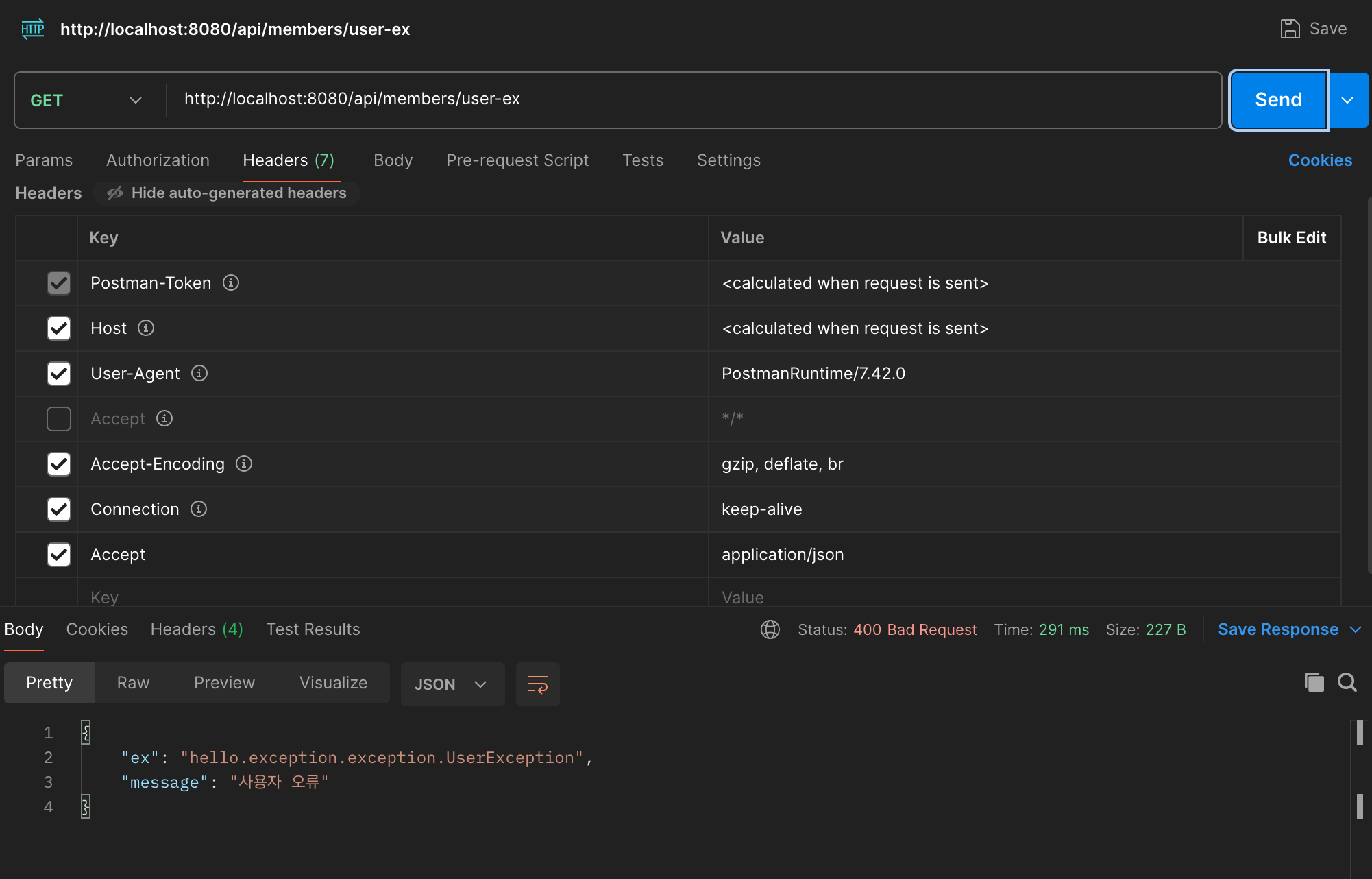Click the HTTP request type icon
Screen dimensions: 1372x879
coord(32,29)
